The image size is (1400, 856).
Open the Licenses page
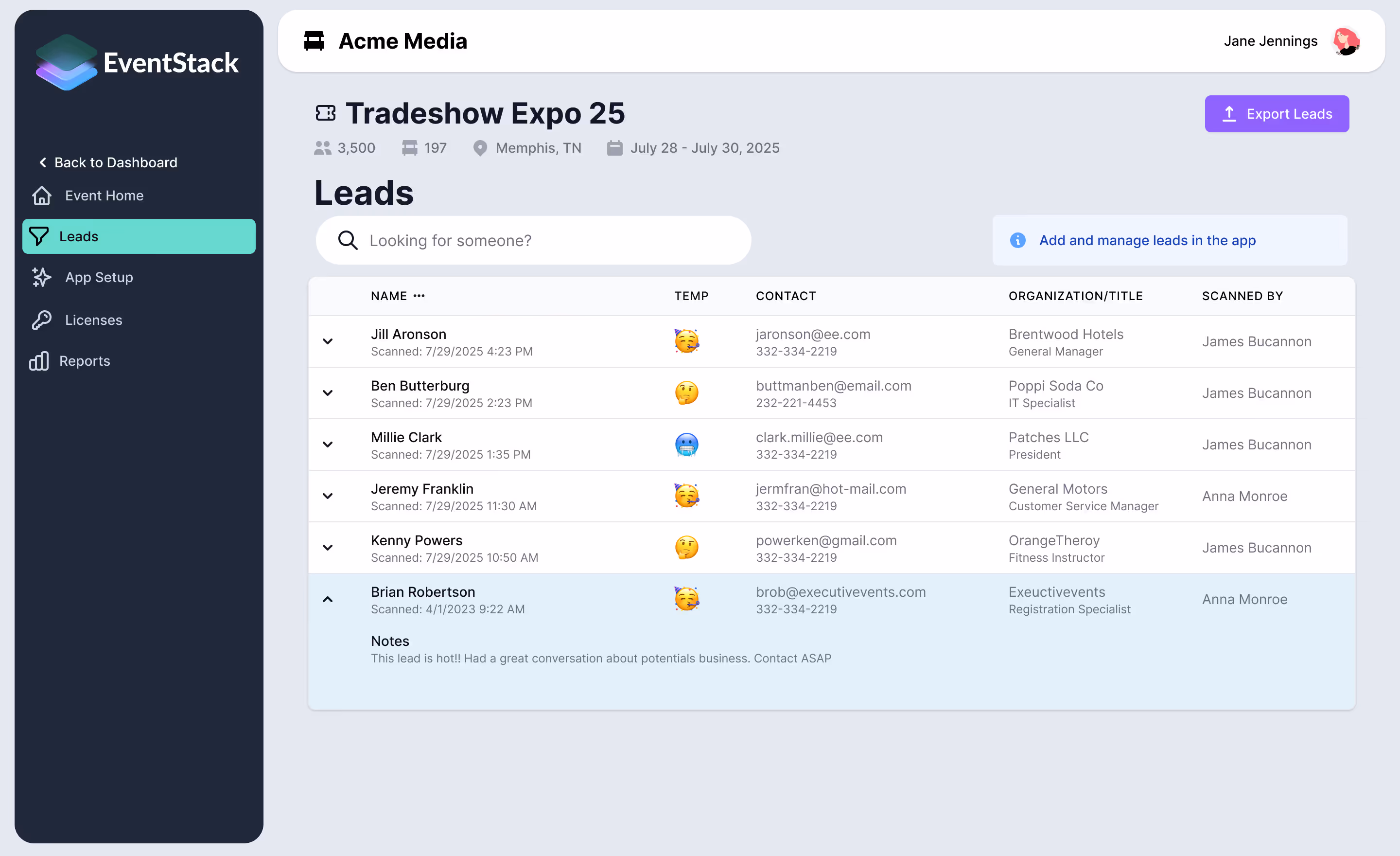tap(93, 320)
